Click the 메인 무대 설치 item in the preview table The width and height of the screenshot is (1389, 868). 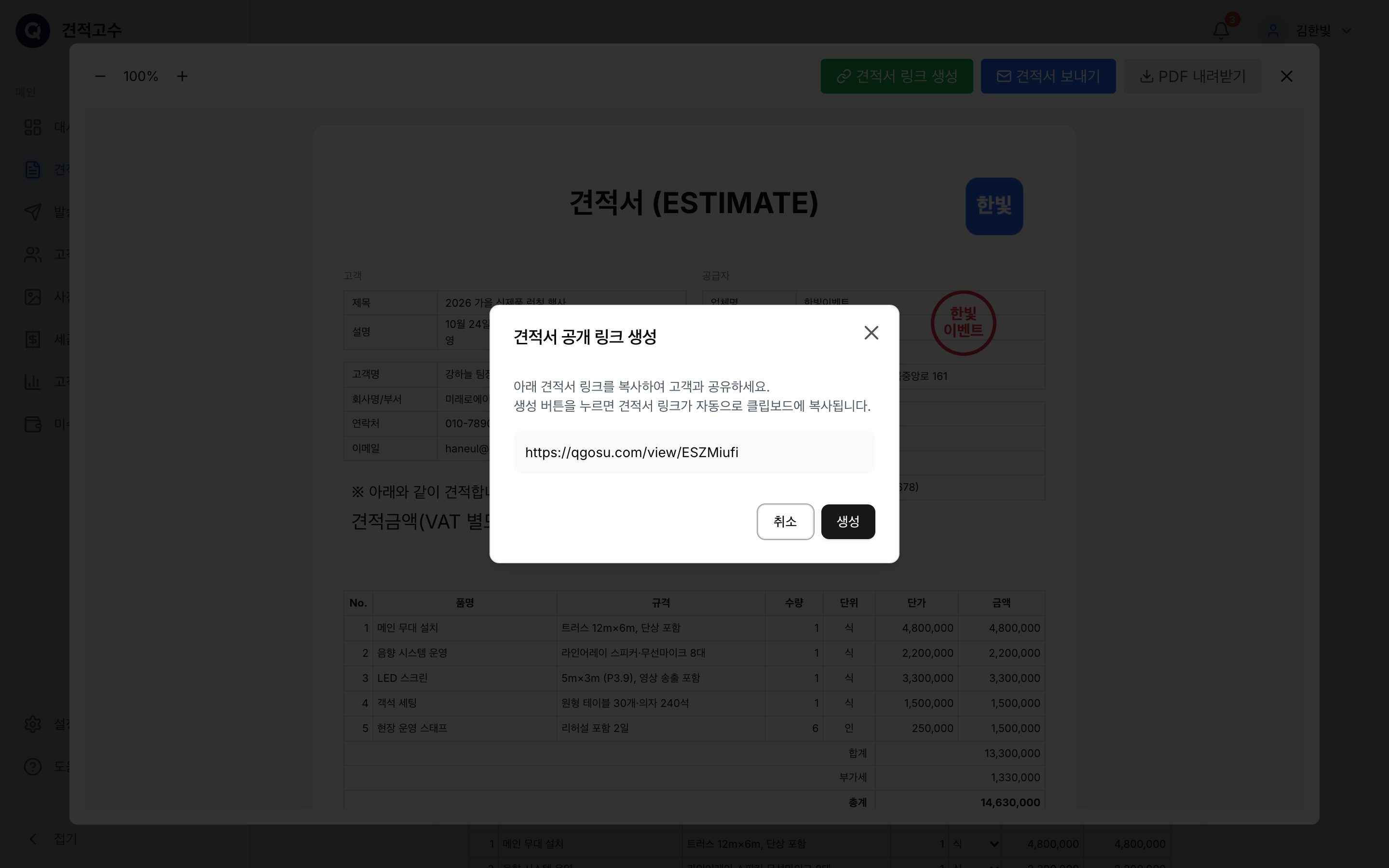pyautogui.click(x=408, y=627)
